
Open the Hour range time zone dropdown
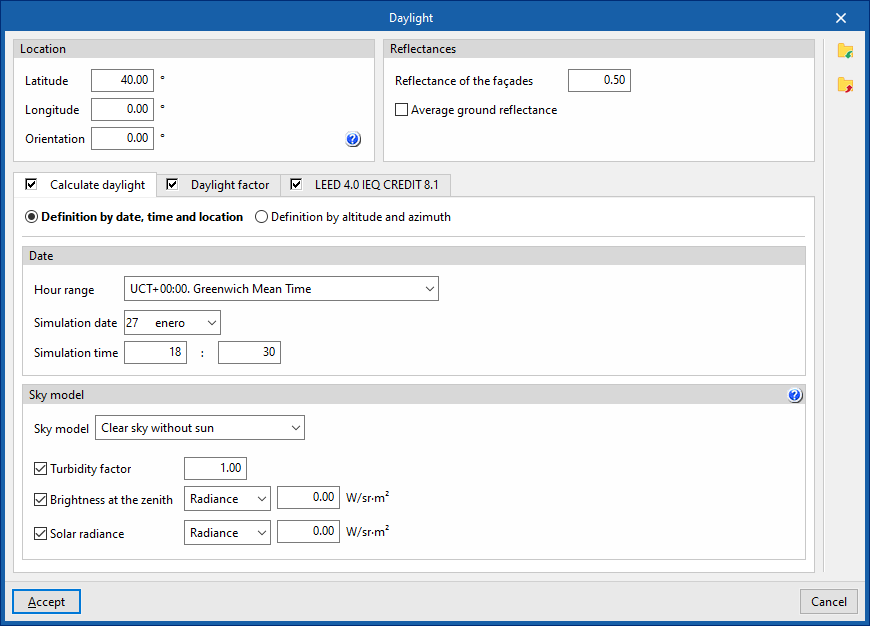pos(281,289)
